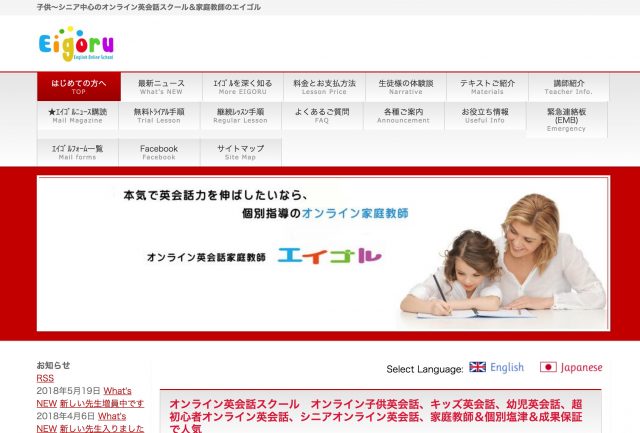Click banner text 本気で英会話力を伸ばしたいなら
Screen dimensions: 640x433
coord(215,195)
